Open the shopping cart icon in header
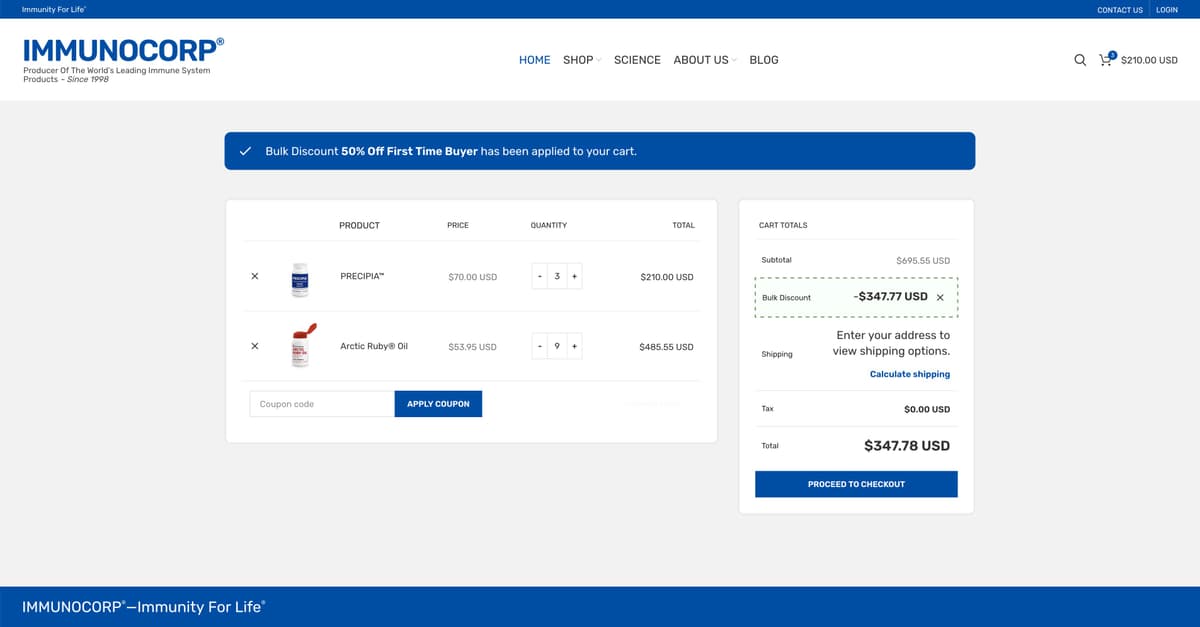 [1106, 60]
